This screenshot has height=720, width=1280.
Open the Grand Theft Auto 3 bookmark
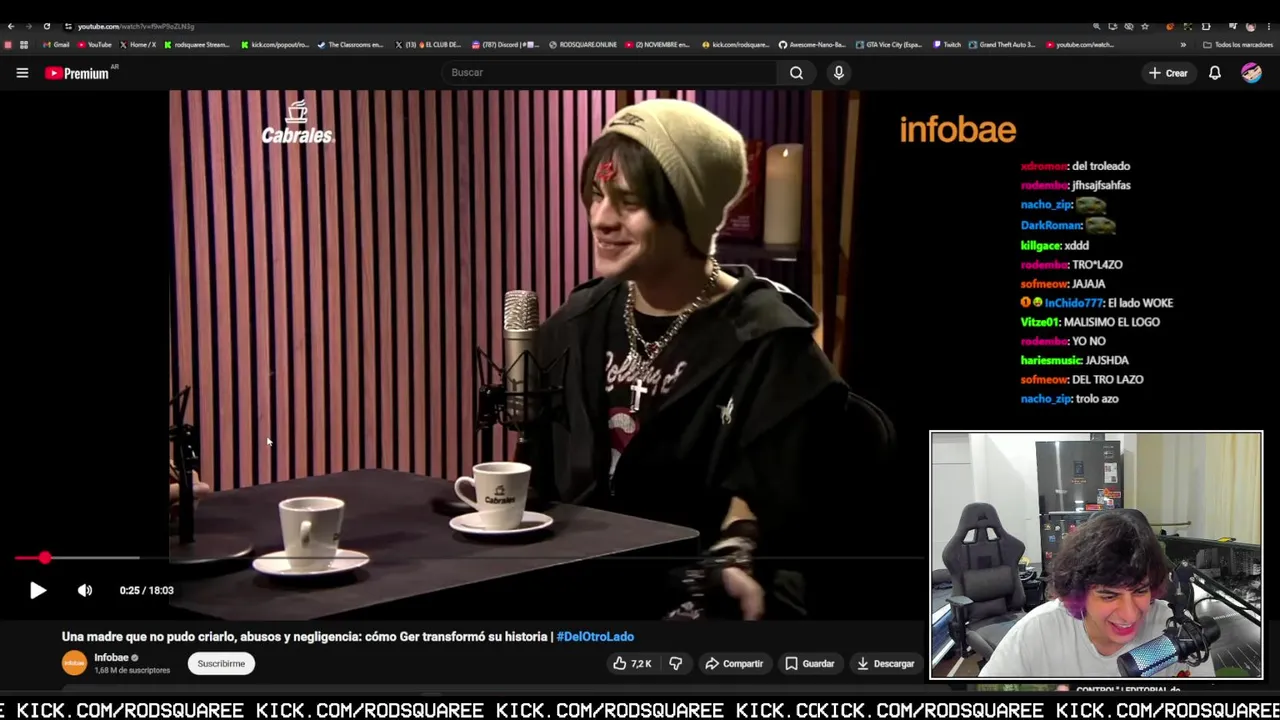[x=1002, y=45]
